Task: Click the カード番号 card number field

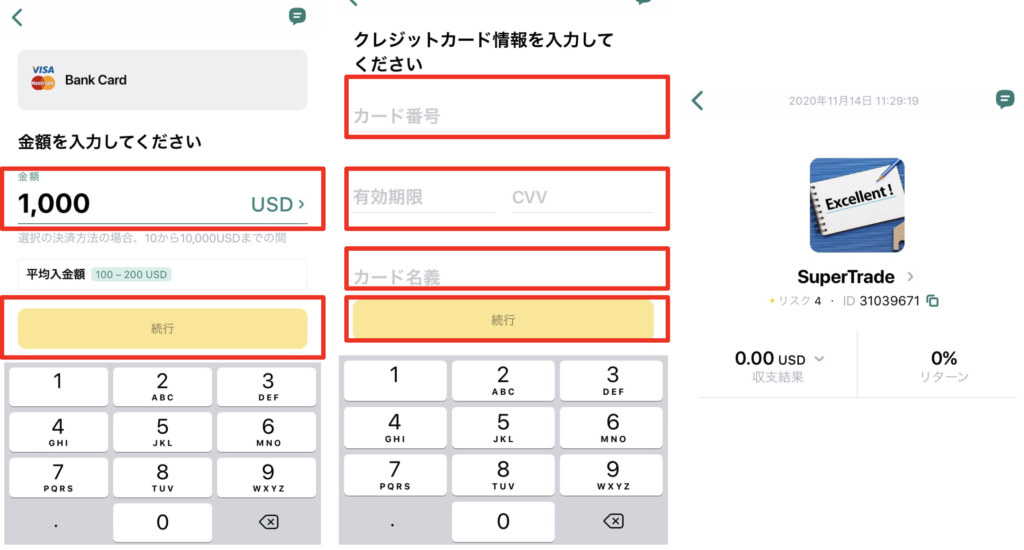Action: pyautogui.click(x=504, y=116)
